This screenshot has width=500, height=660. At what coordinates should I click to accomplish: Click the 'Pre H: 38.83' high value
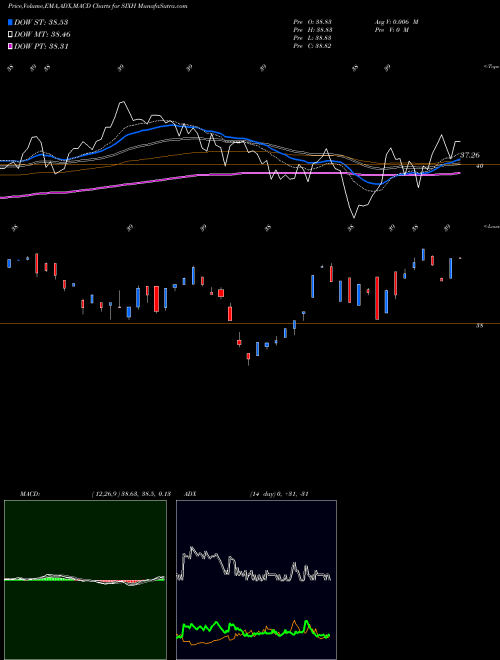(314, 30)
